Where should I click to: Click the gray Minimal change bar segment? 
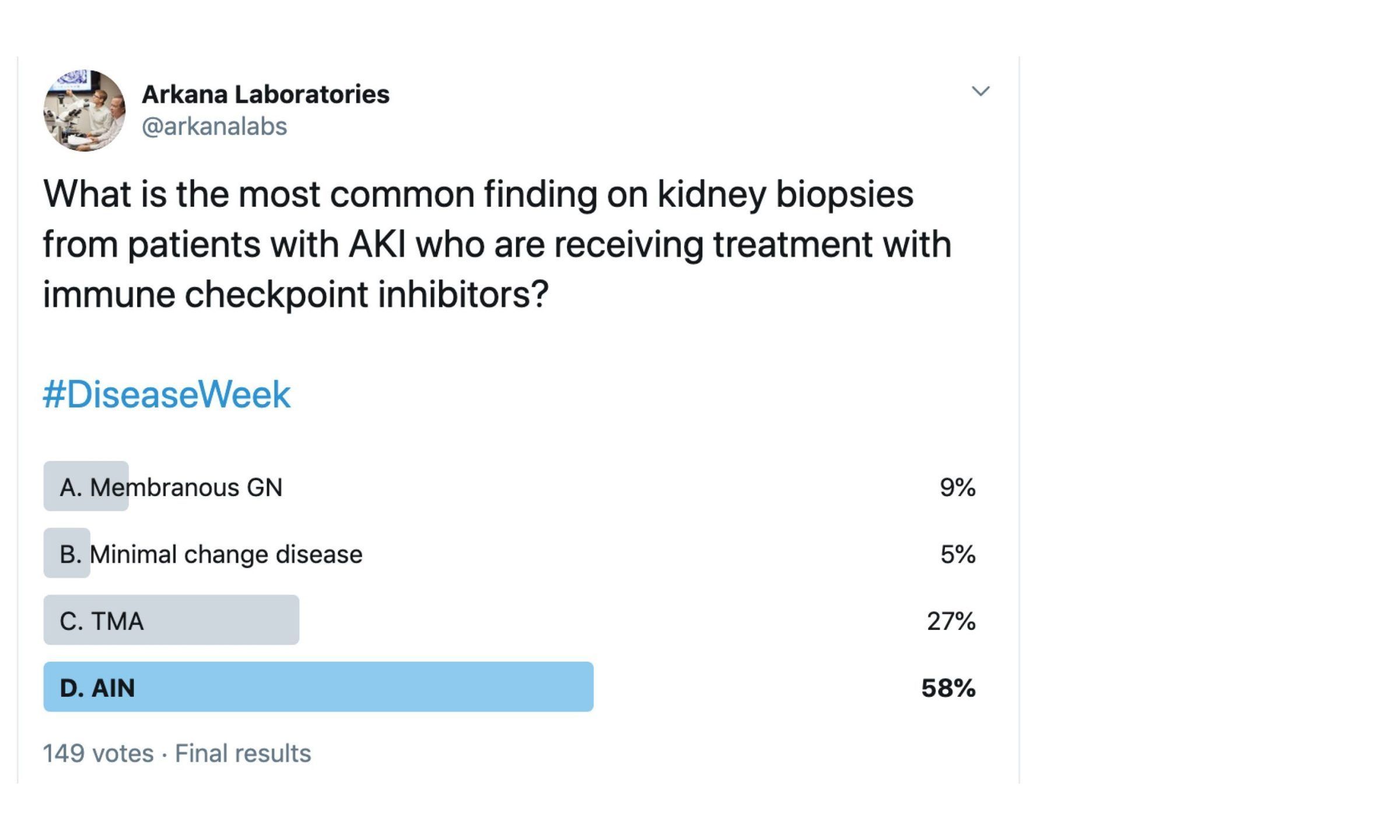coord(67,553)
